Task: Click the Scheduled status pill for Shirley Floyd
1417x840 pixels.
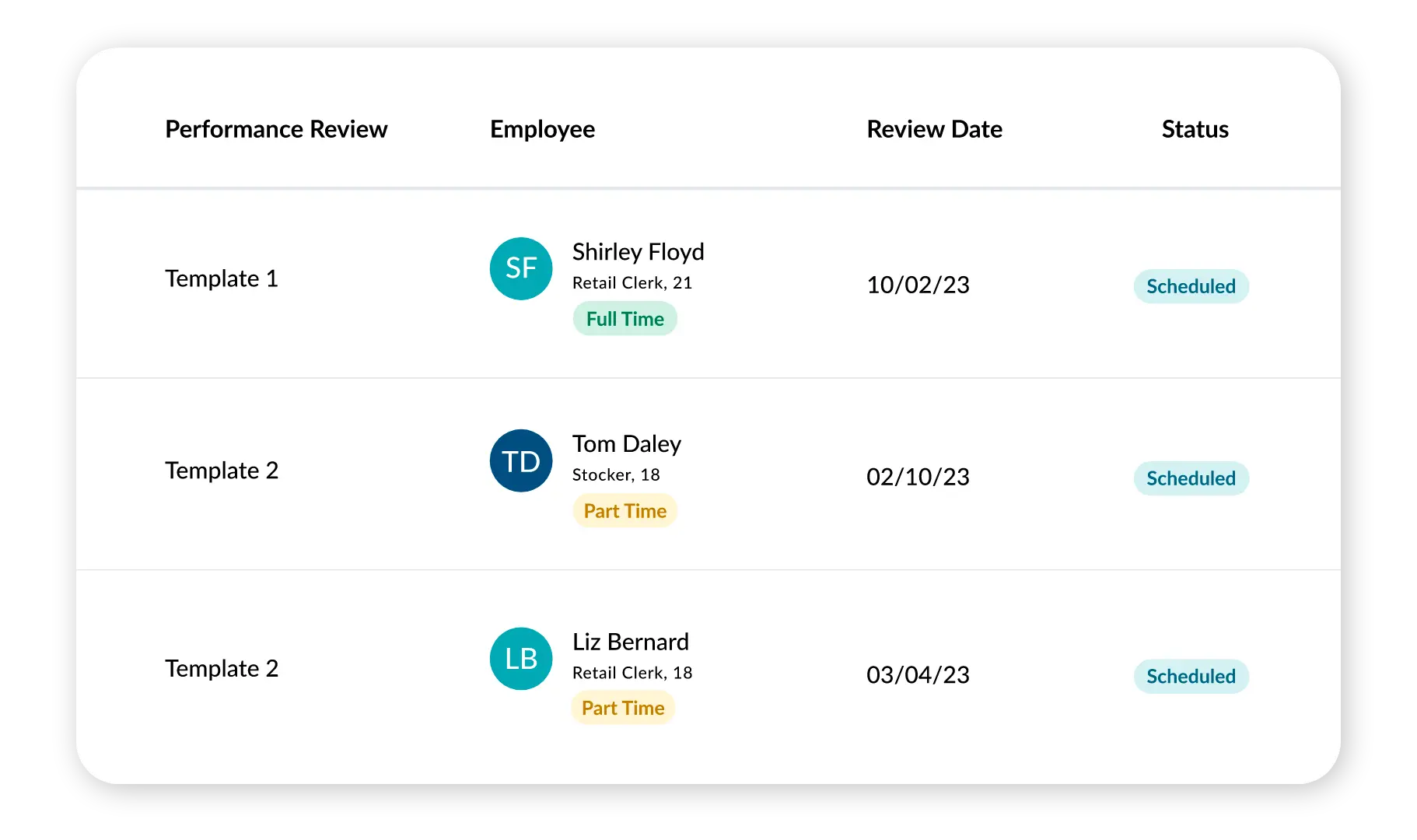Action: coord(1191,285)
